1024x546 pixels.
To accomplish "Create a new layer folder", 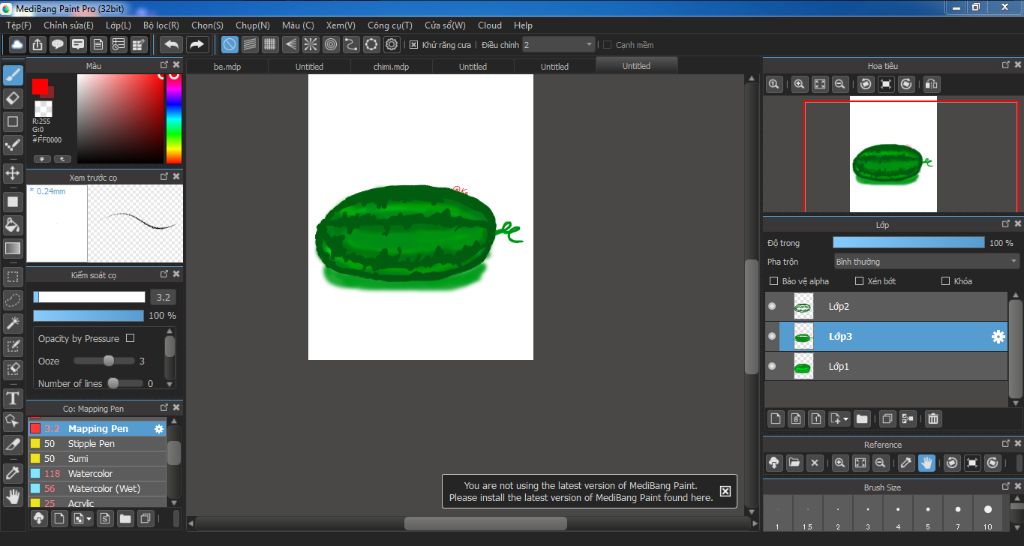I will 862,419.
